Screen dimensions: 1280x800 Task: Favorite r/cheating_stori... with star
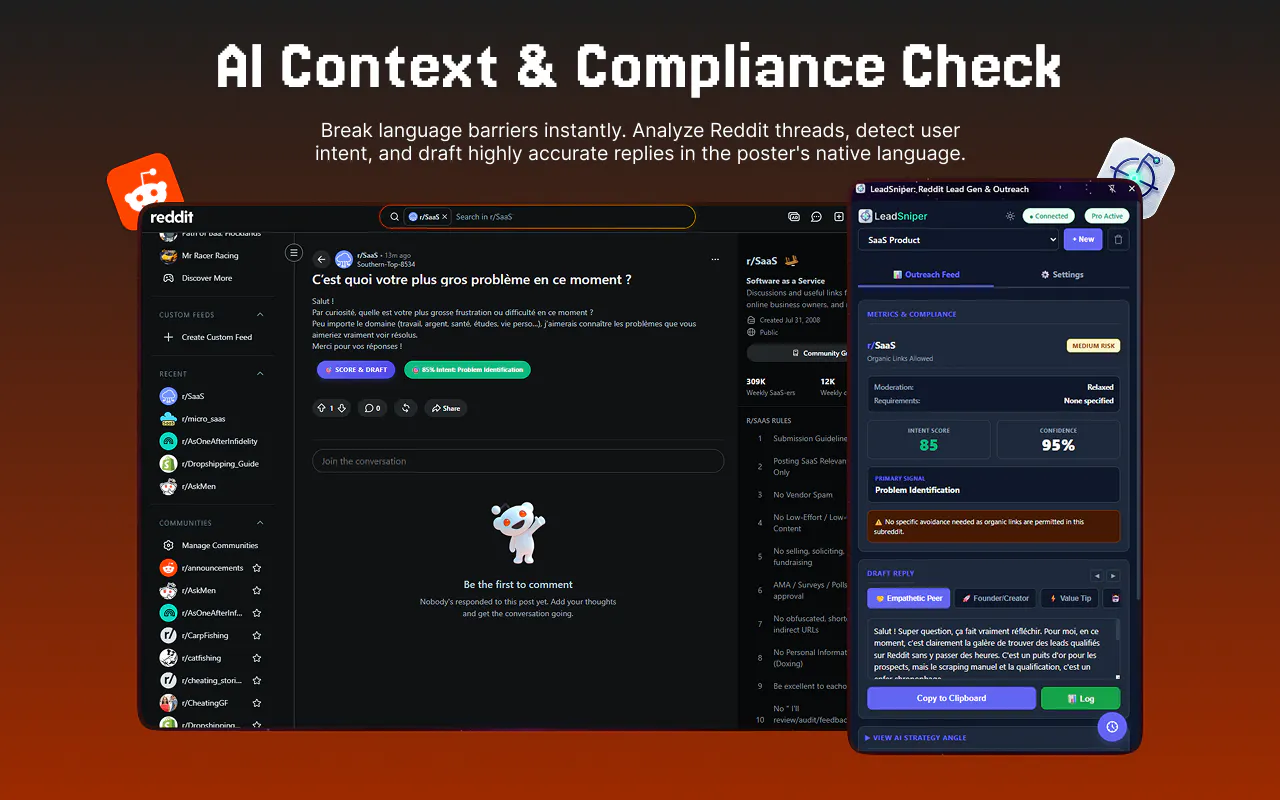[257, 680]
